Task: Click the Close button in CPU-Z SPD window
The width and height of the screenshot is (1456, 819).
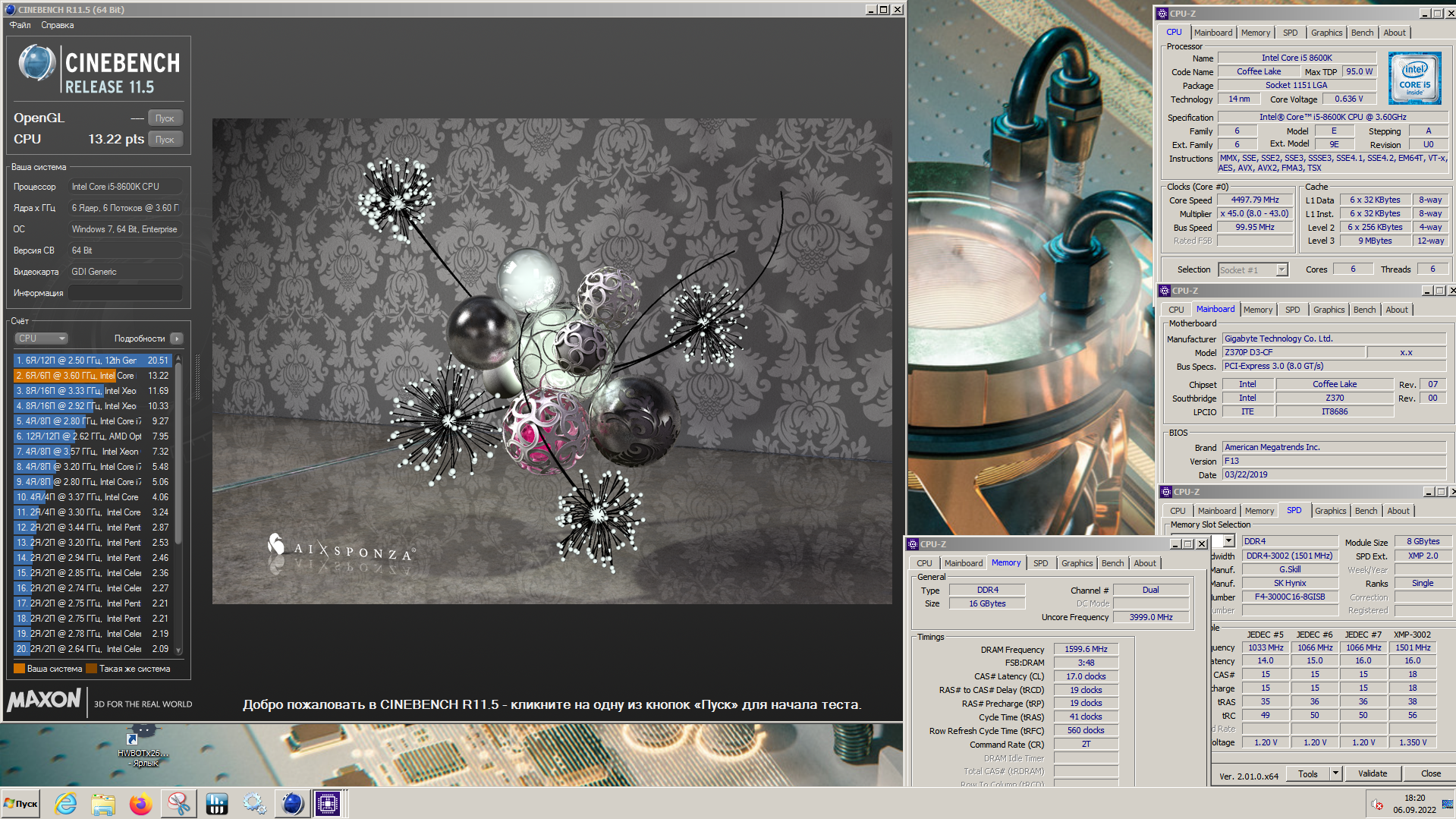Action: 1430,773
